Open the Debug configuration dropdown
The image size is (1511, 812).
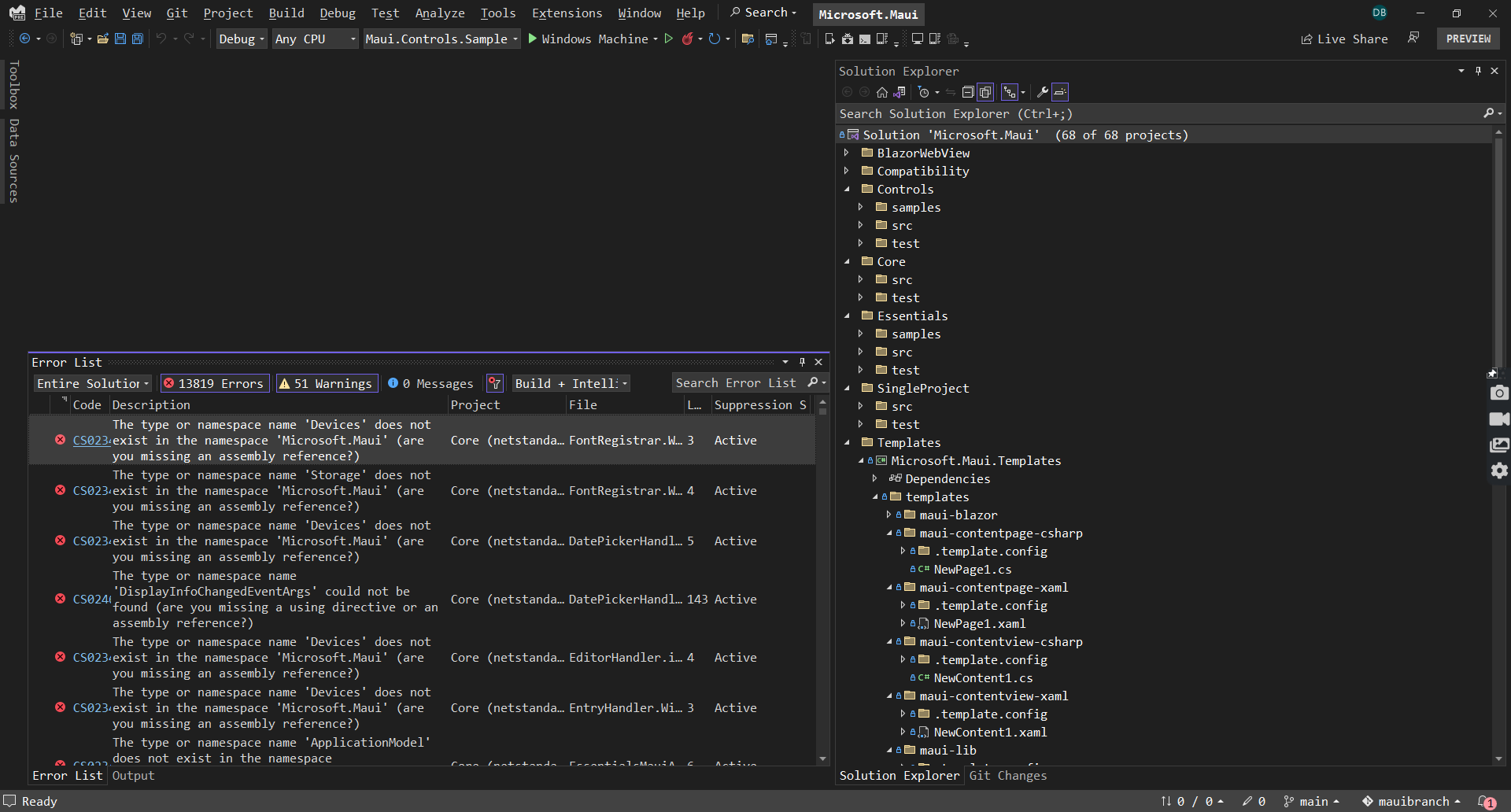click(x=242, y=39)
